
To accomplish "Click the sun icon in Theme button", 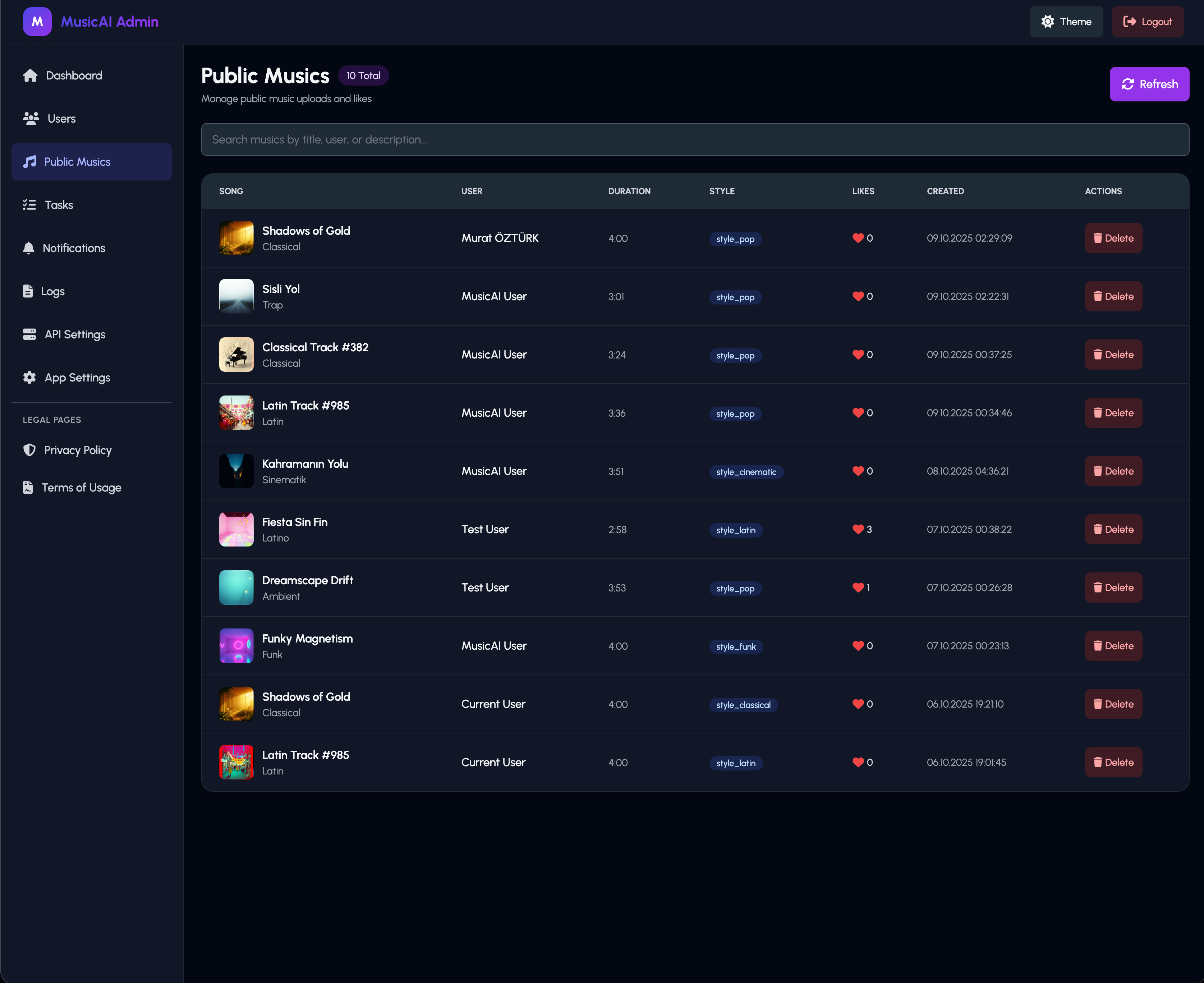I will (1047, 22).
